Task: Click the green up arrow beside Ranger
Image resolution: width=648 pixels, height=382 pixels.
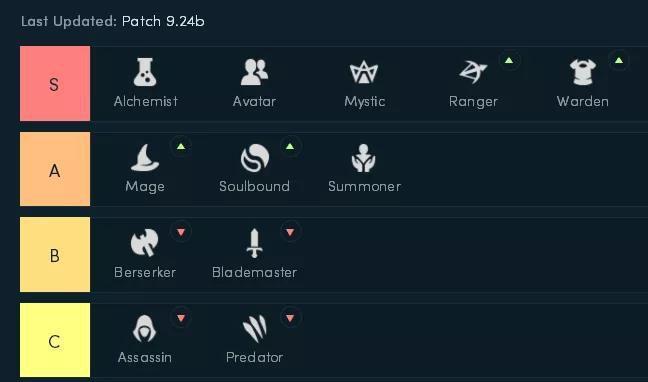Action: click(509, 61)
